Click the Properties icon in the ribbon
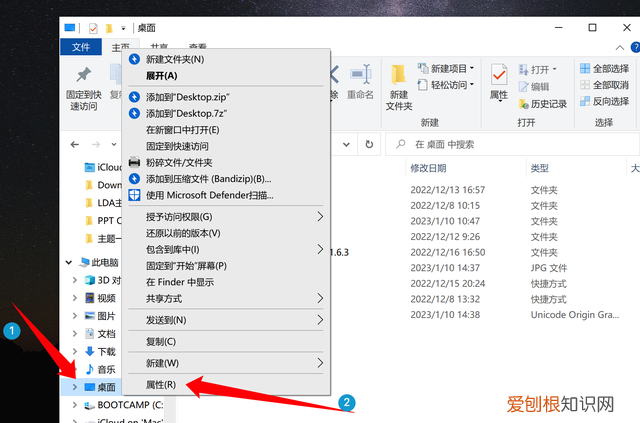The height and width of the screenshot is (423, 640). coord(499,76)
